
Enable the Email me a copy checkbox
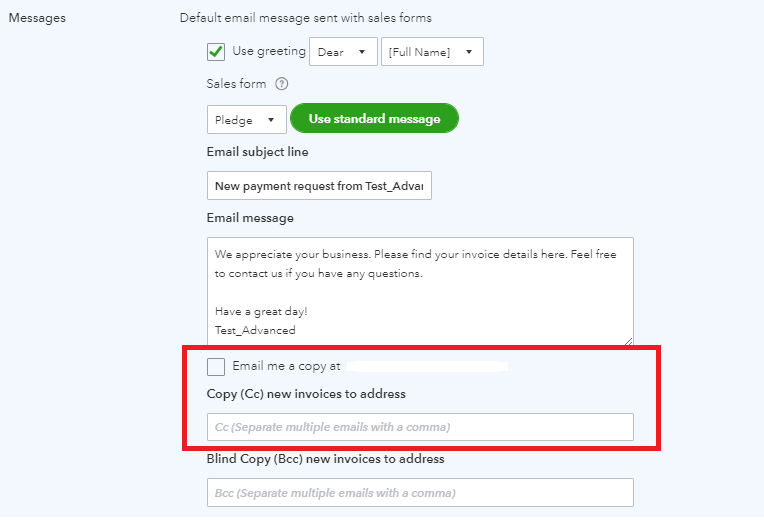tap(216, 366)
